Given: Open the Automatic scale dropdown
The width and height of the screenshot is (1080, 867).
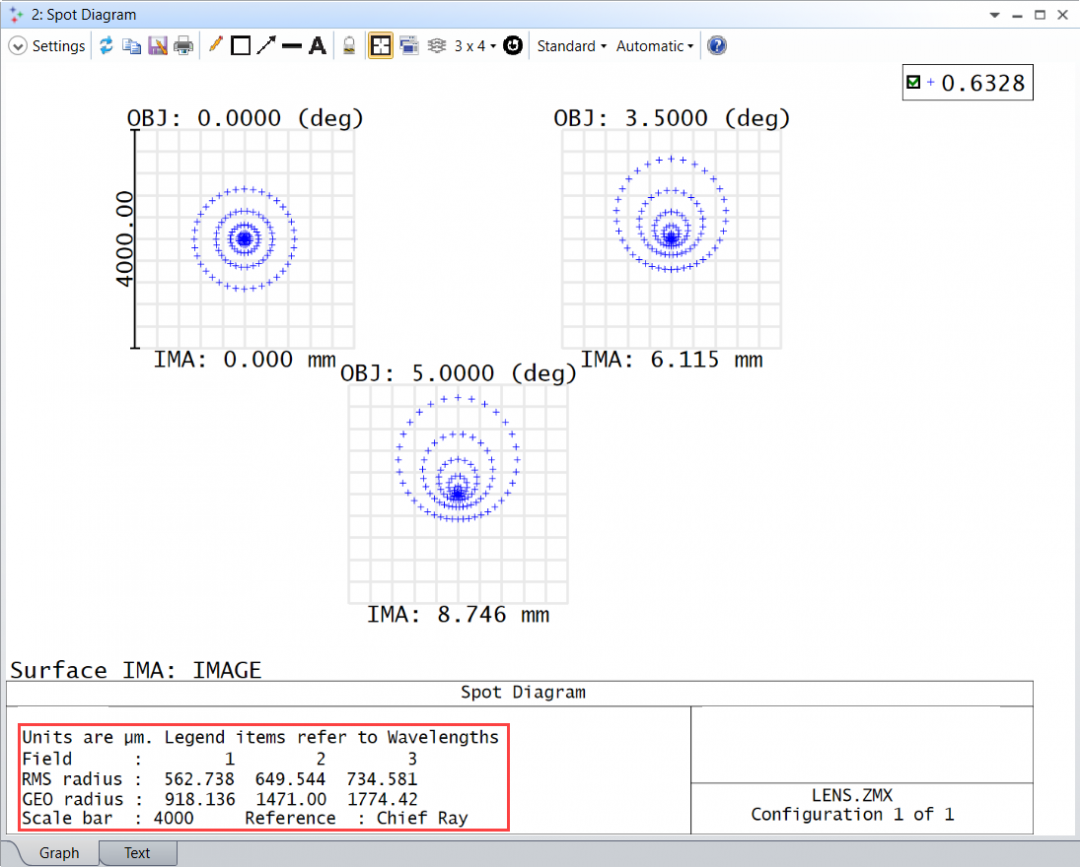Looking at the screenshot, I should pos(653,45).
